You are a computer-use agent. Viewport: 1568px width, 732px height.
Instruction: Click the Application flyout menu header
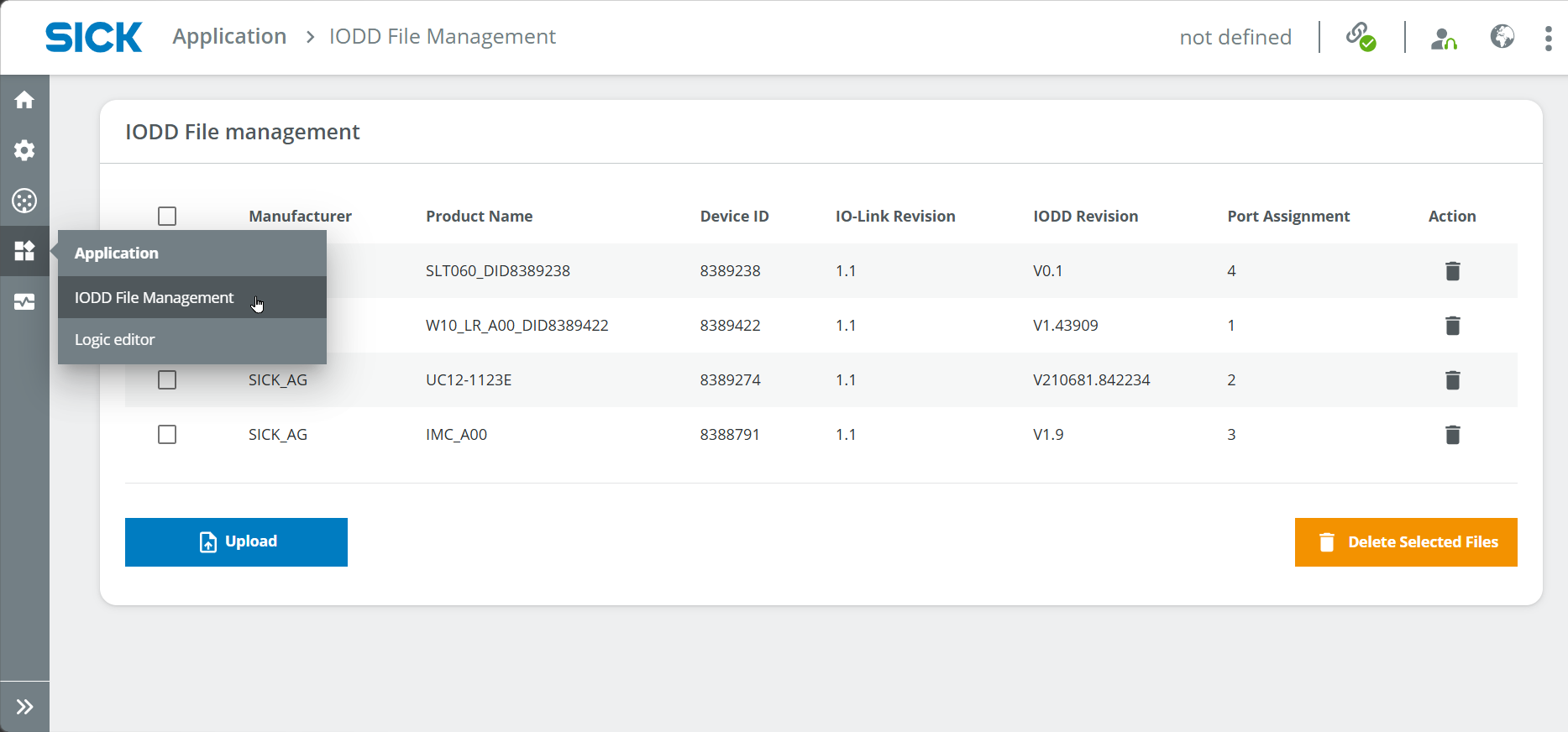pos(192,253)
